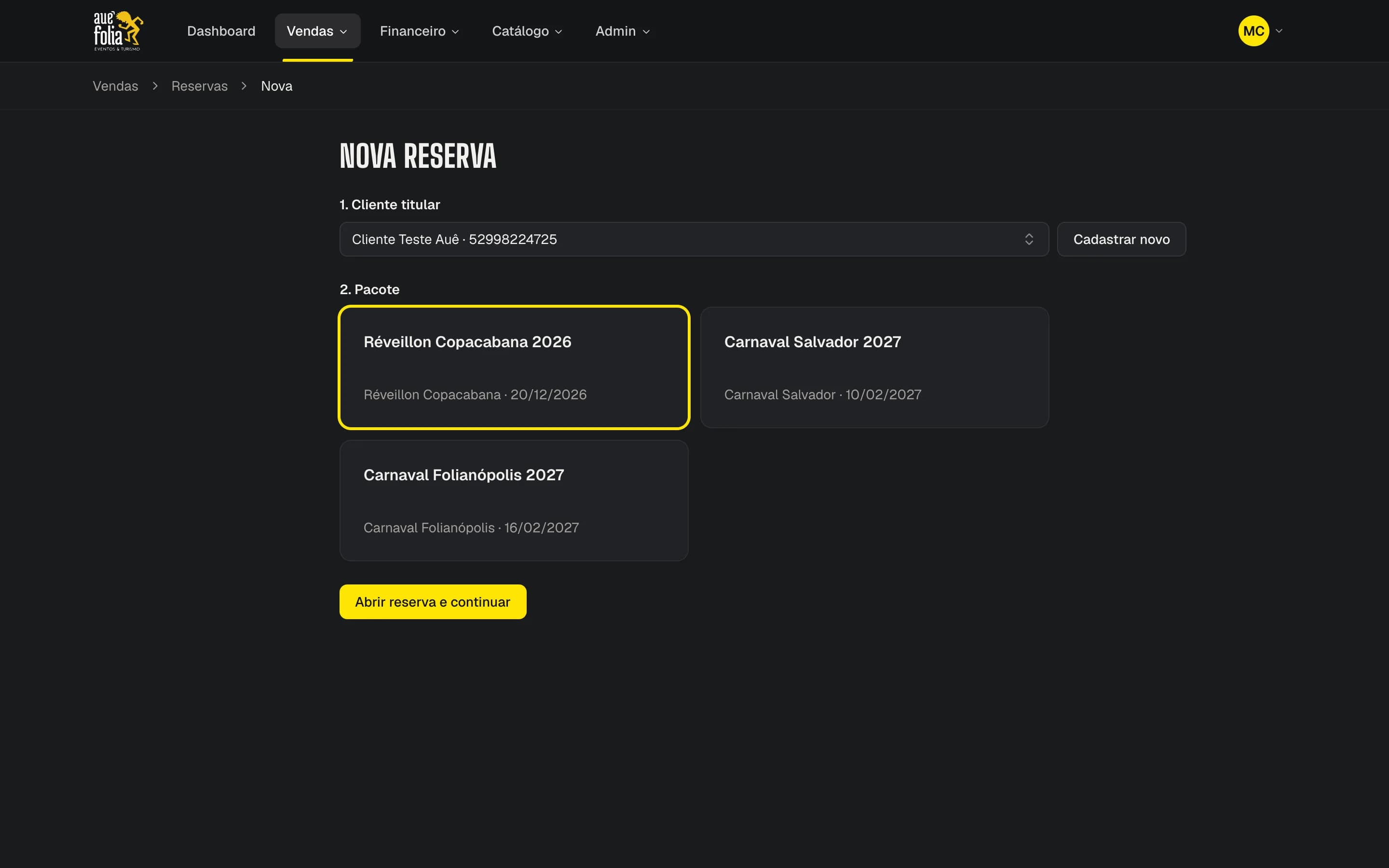Image resolution: width=1389 pixels, height=868 pixels.
Task: Select the Réveillon Copacabana 2026 package
Action: (514, 367)
